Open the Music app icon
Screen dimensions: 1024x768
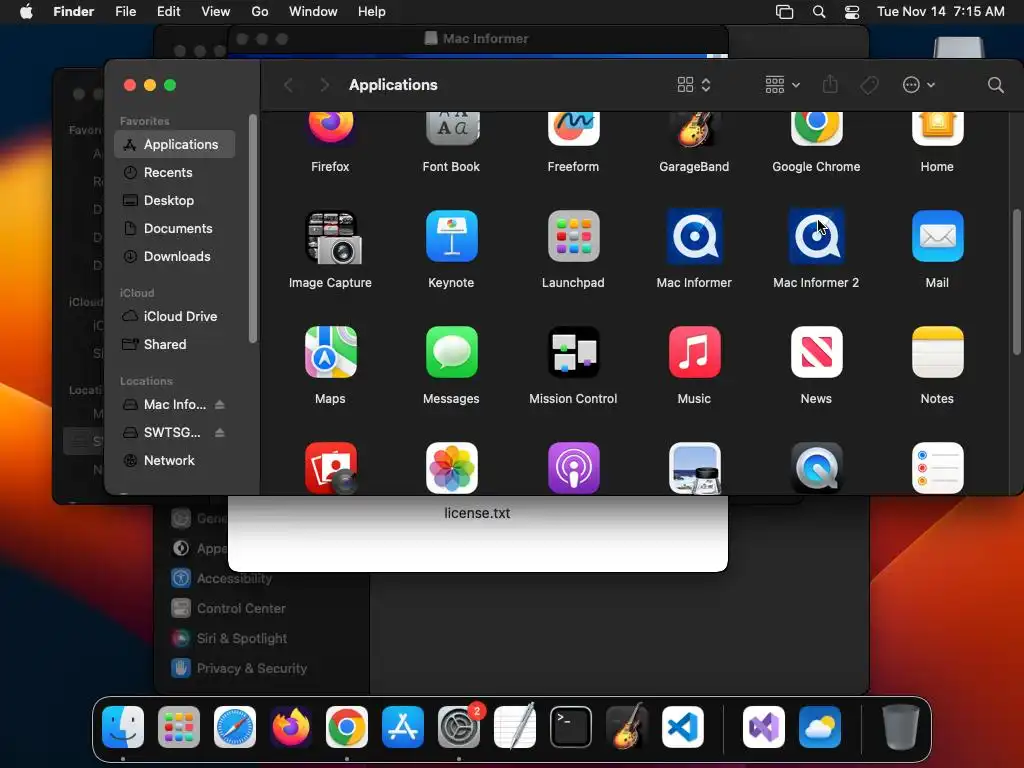coord(694,352)
